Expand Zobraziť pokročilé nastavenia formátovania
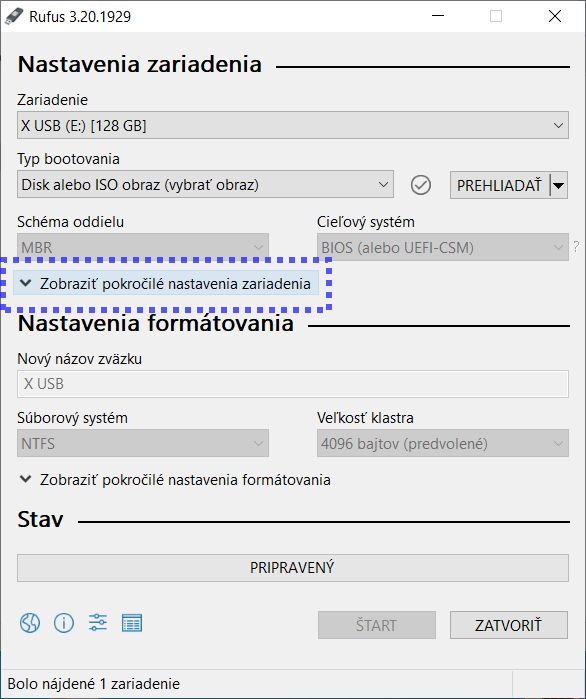 tap(175, 480)
